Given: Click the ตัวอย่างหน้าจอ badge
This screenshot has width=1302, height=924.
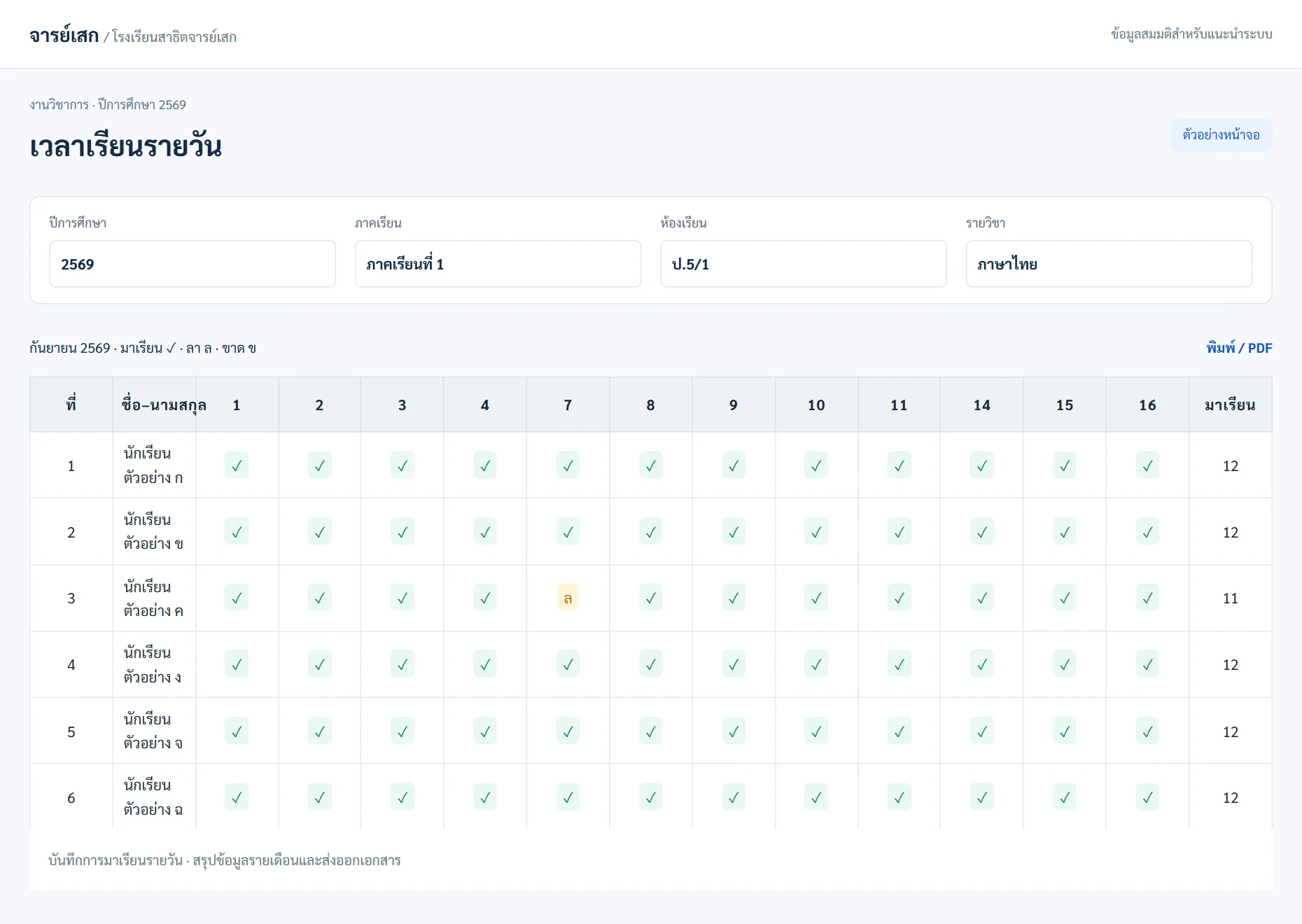Looking at the screenshot, I should point(1221,135).
